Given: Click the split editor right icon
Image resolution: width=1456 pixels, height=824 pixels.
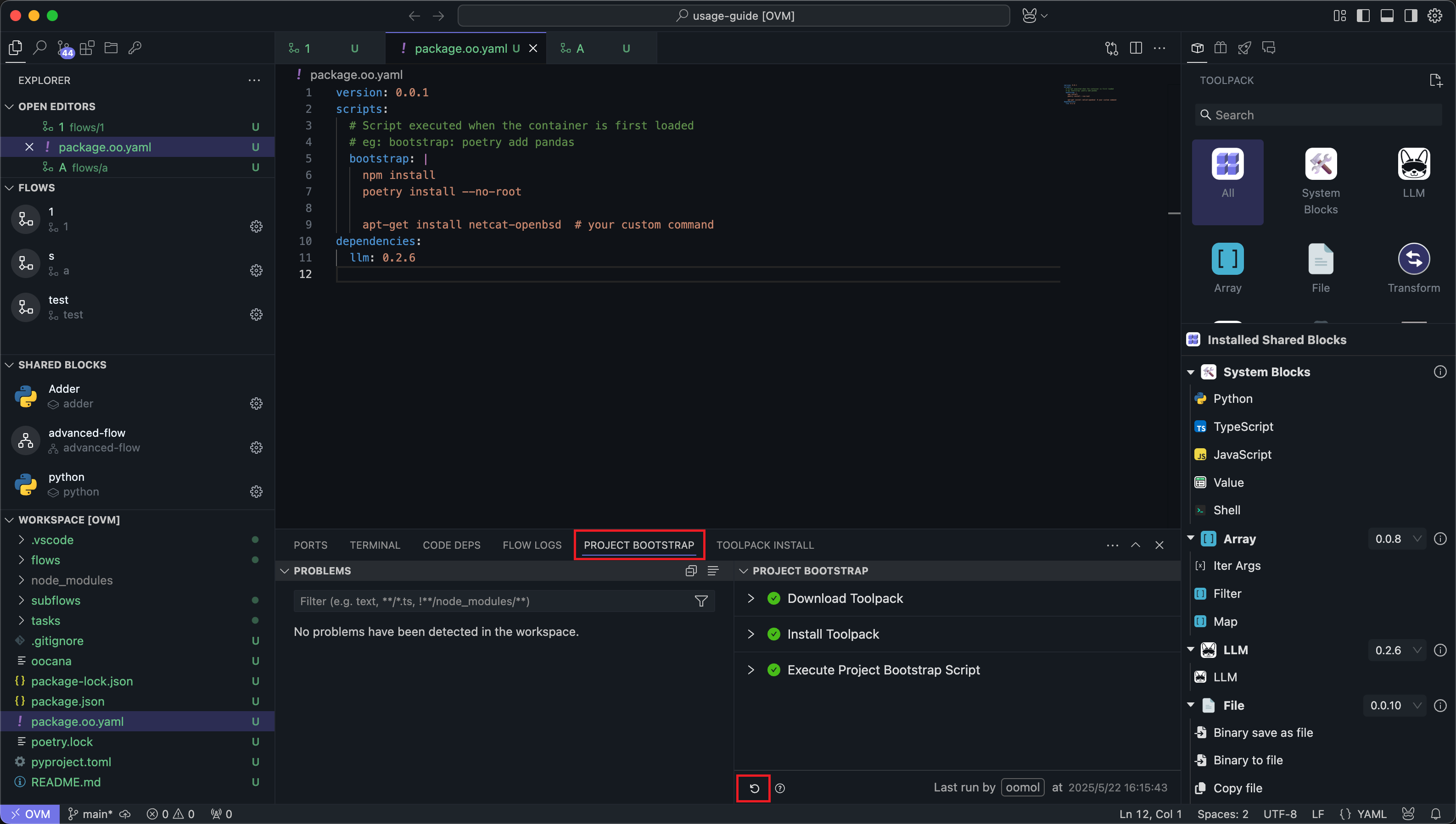Looking at the screenshot, I should coord(1136,48).
